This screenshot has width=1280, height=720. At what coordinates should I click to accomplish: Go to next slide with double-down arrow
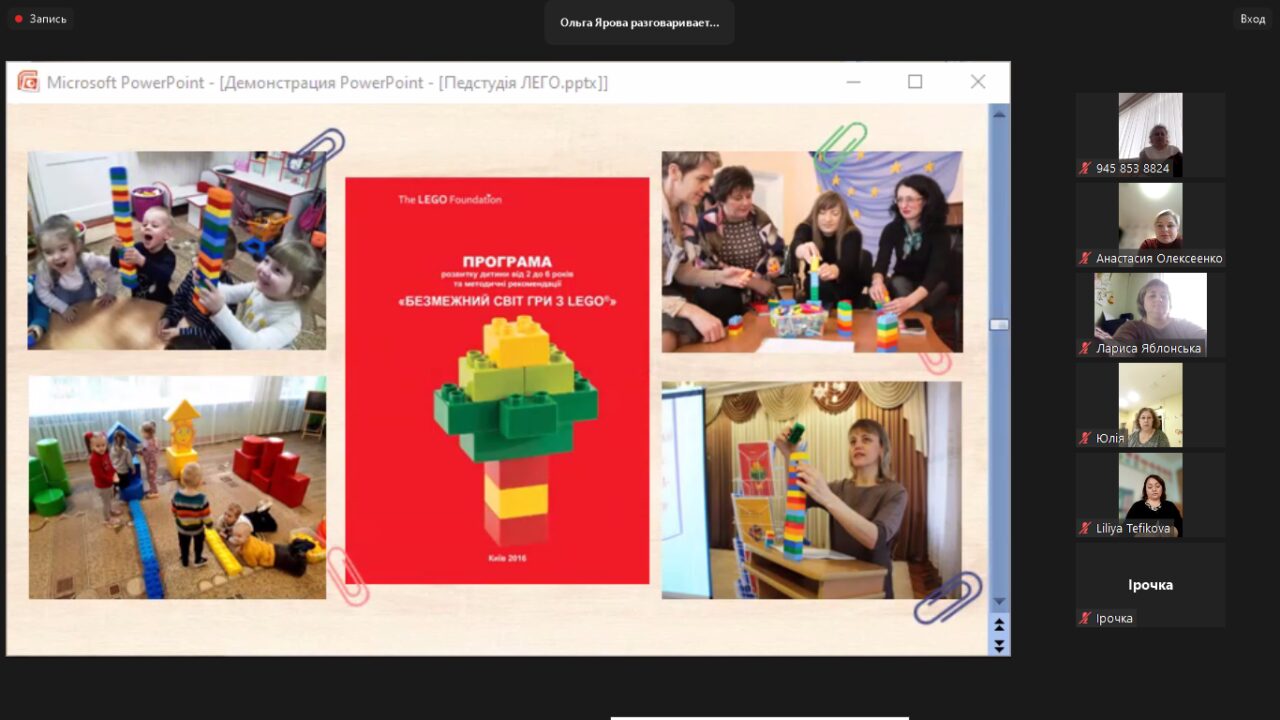point(999,645)
